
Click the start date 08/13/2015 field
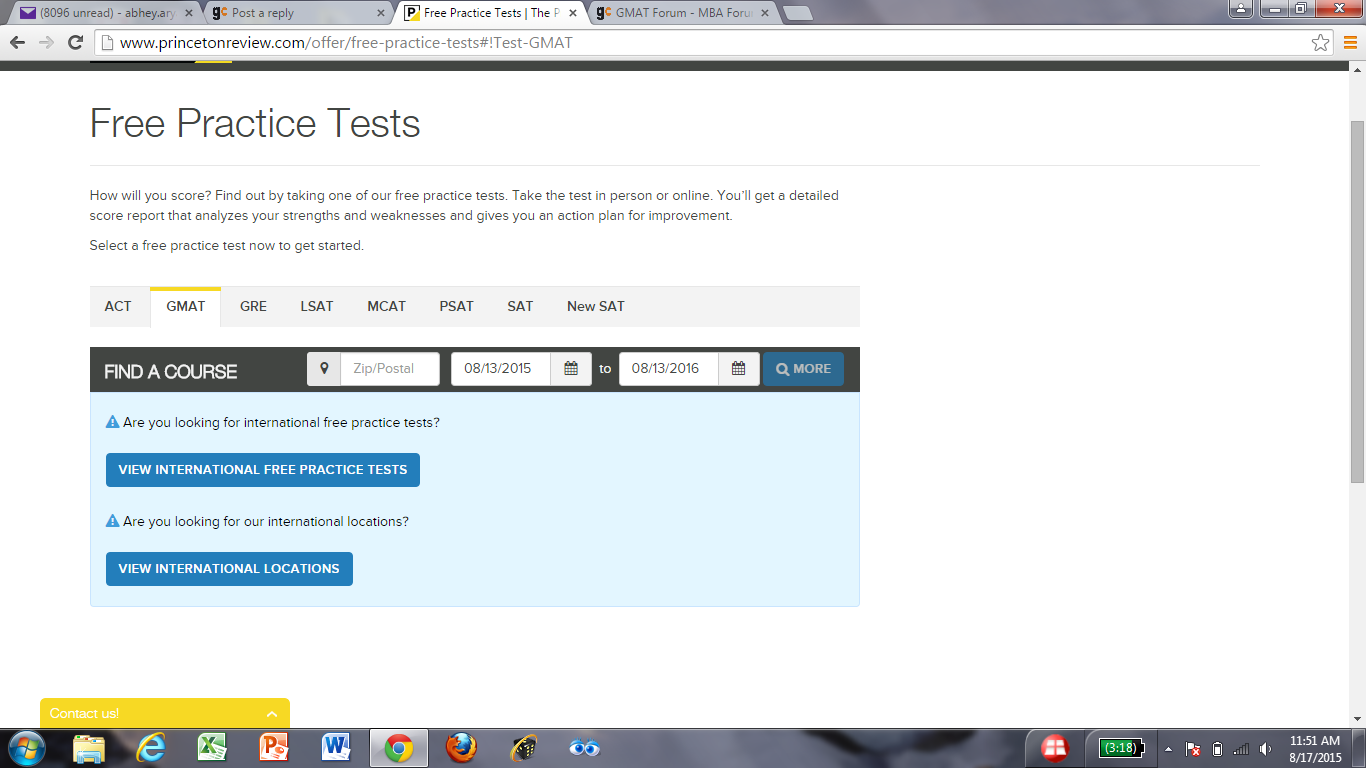(x=500, y=369)
